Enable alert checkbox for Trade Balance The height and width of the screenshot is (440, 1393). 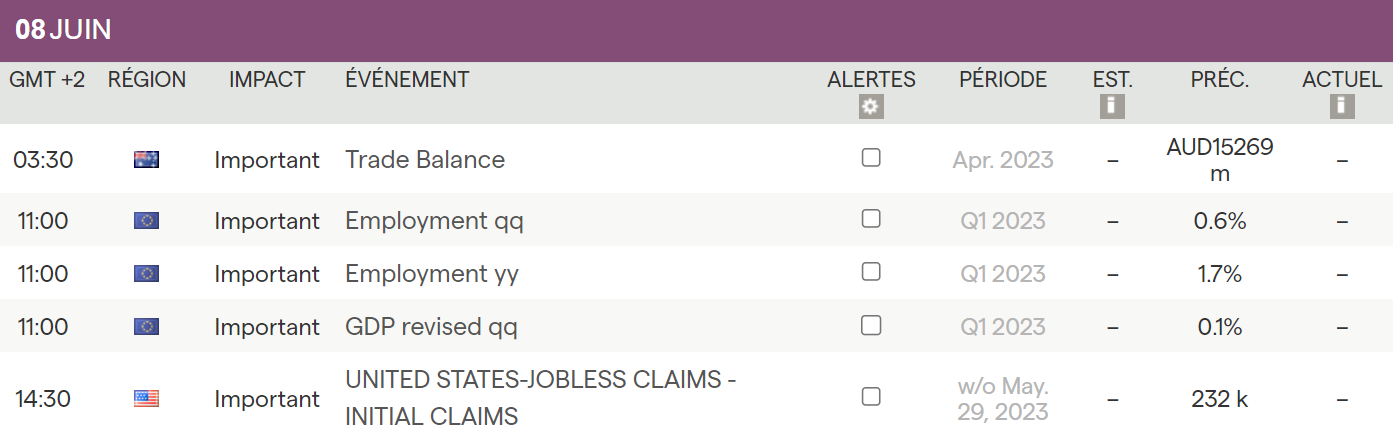coord(871,158)
